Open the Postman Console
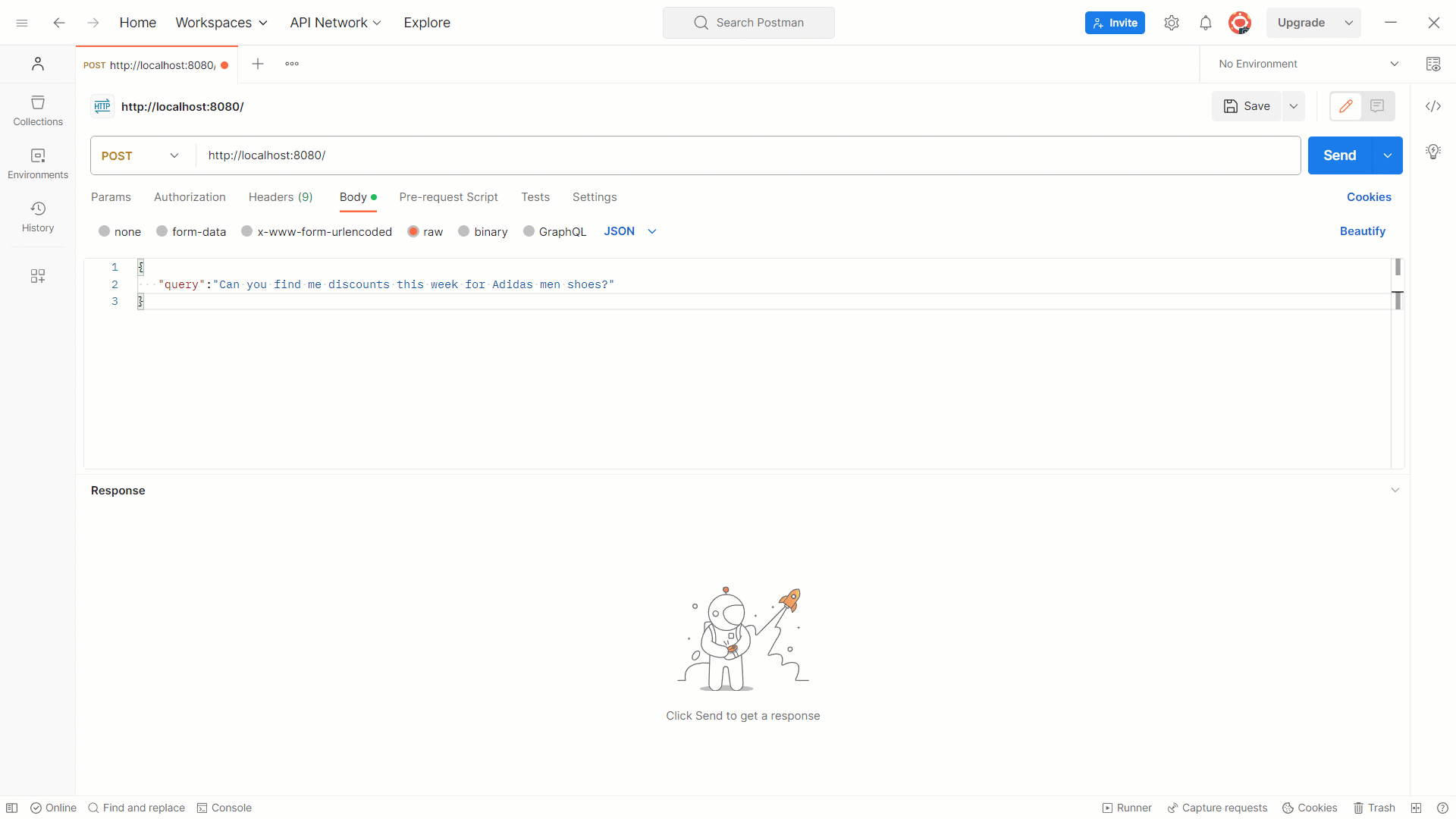1456x819 pixels. [224, 808]
